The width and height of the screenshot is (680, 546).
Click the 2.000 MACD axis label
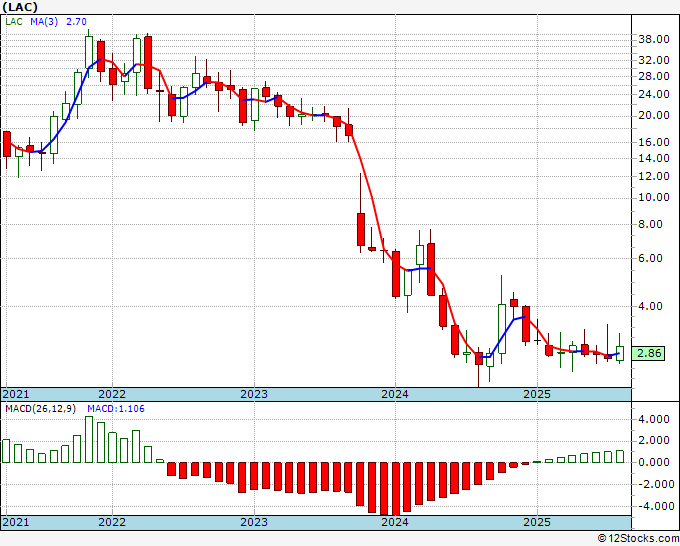click(654, 441)
